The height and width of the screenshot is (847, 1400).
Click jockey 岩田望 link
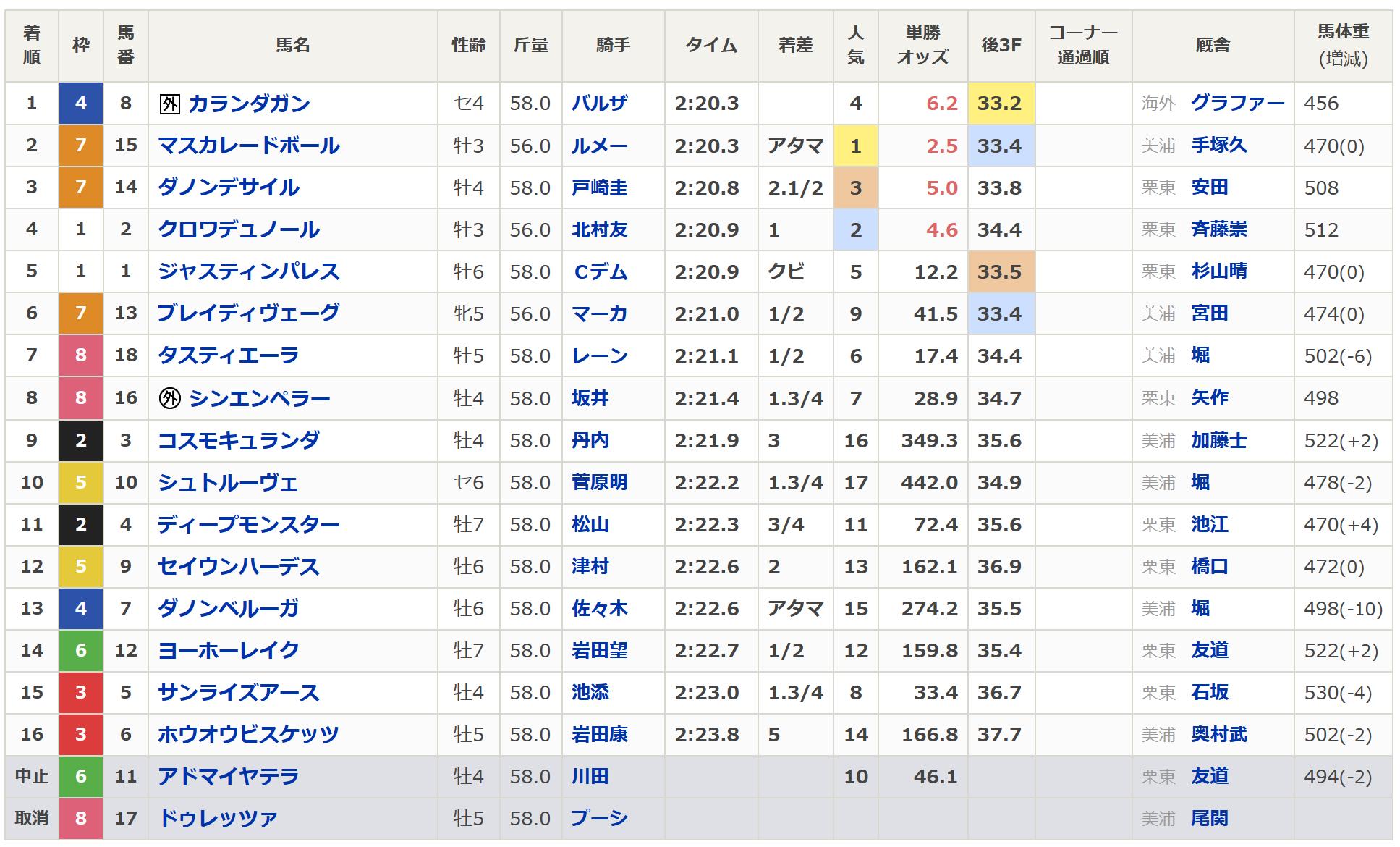pyautogui.click(x=599, y=650)
